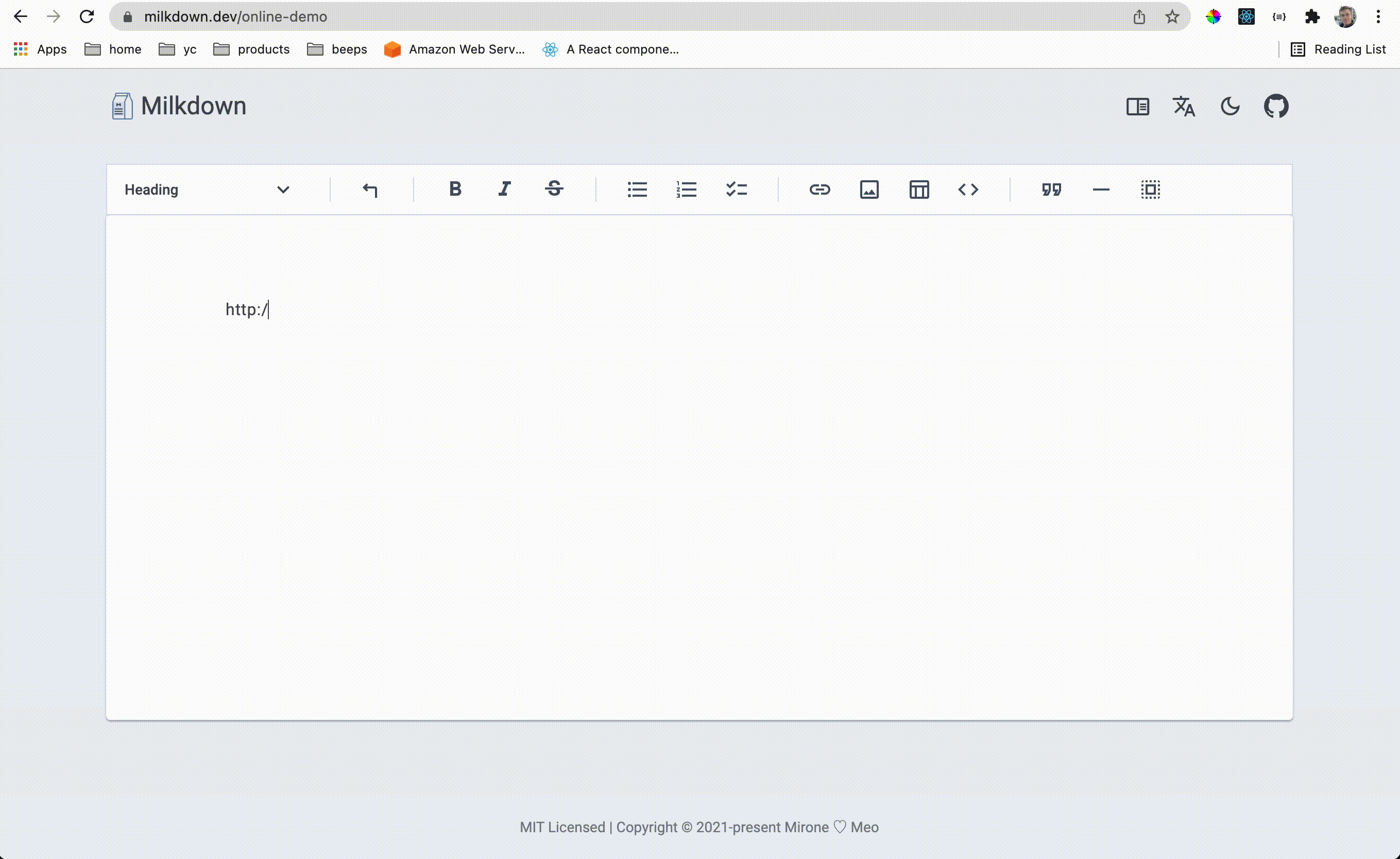Toggle dark mode with moon icon

click(x=1230, y=106)
